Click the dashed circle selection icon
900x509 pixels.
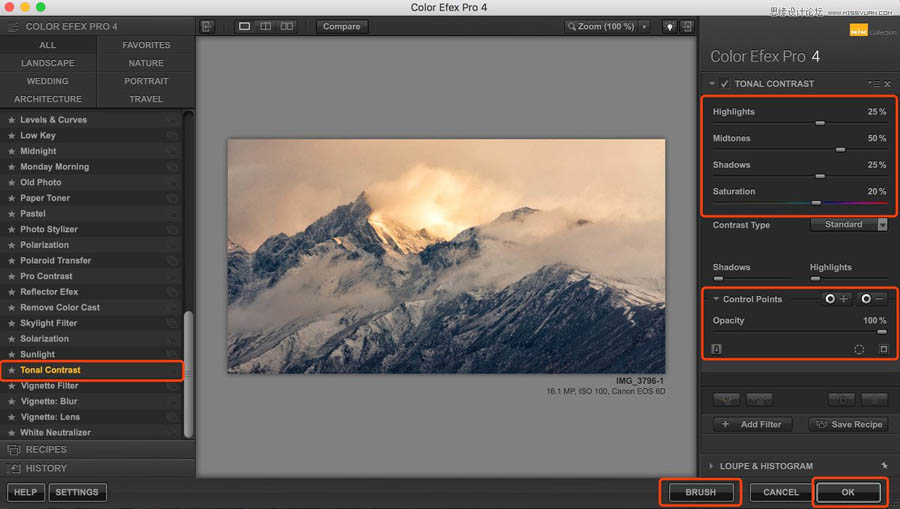[x=859, y=349]
